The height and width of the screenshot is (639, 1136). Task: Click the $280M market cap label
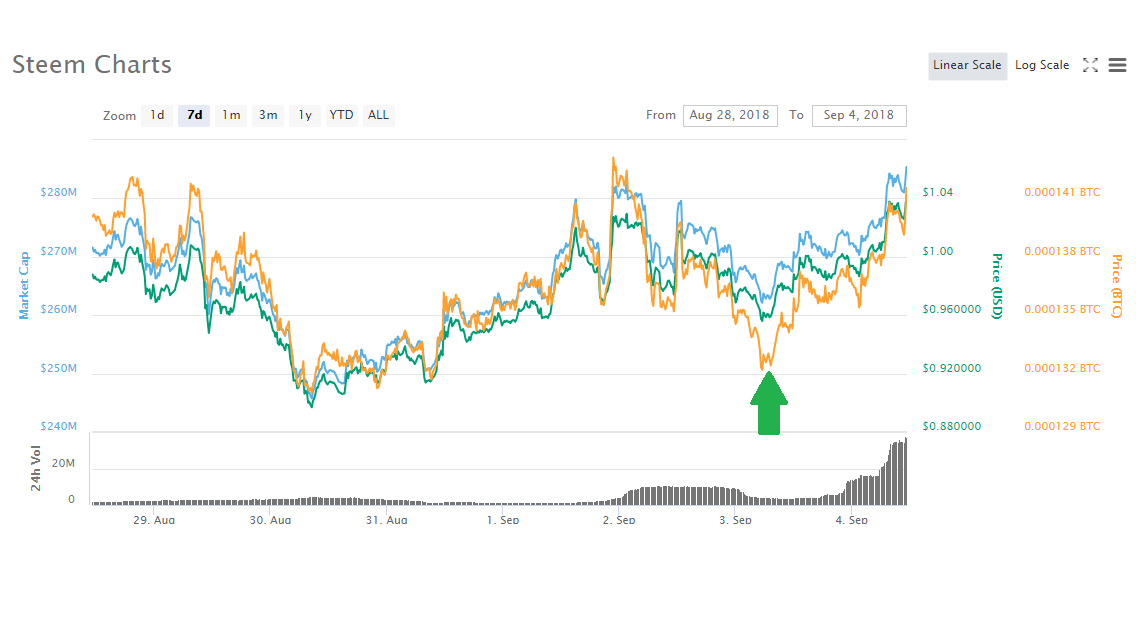tap(59, 192)
